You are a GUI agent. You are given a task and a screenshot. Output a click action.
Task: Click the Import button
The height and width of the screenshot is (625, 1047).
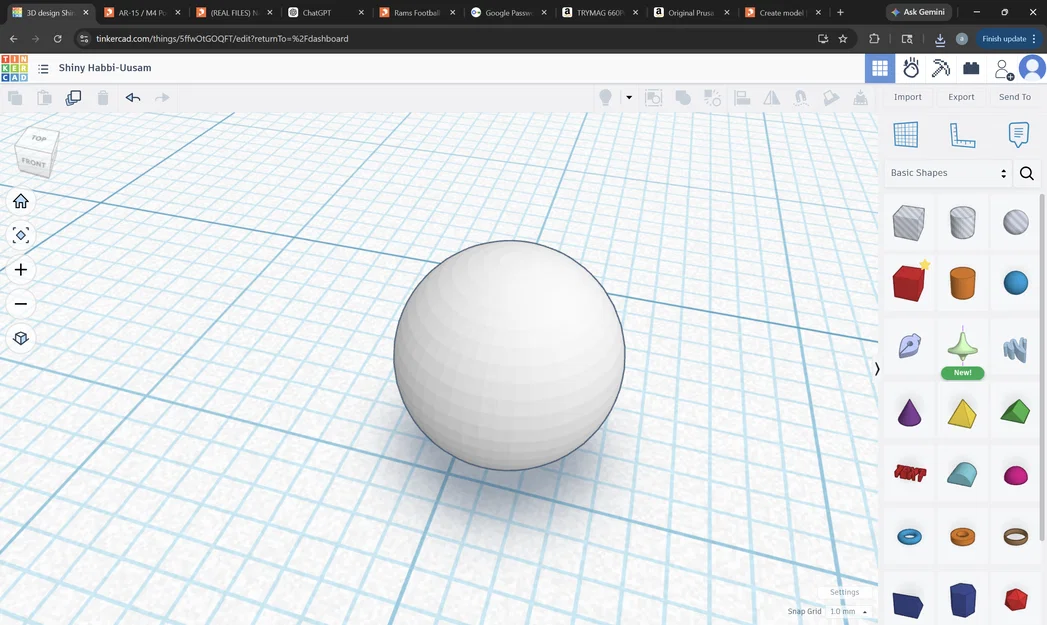tap(907, 96)
